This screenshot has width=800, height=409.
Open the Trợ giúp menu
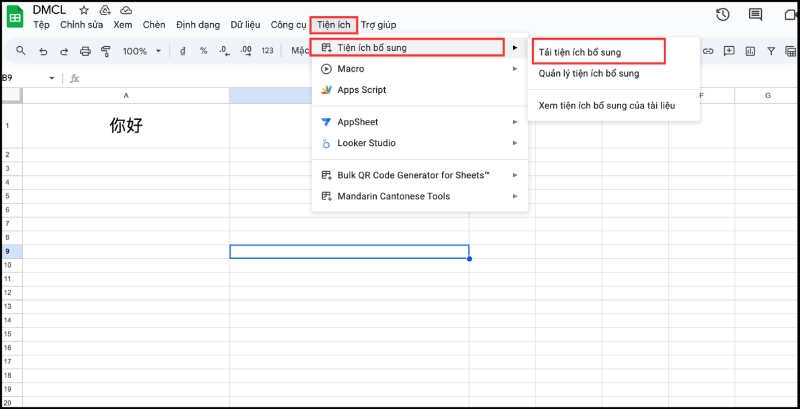[379, 24]
